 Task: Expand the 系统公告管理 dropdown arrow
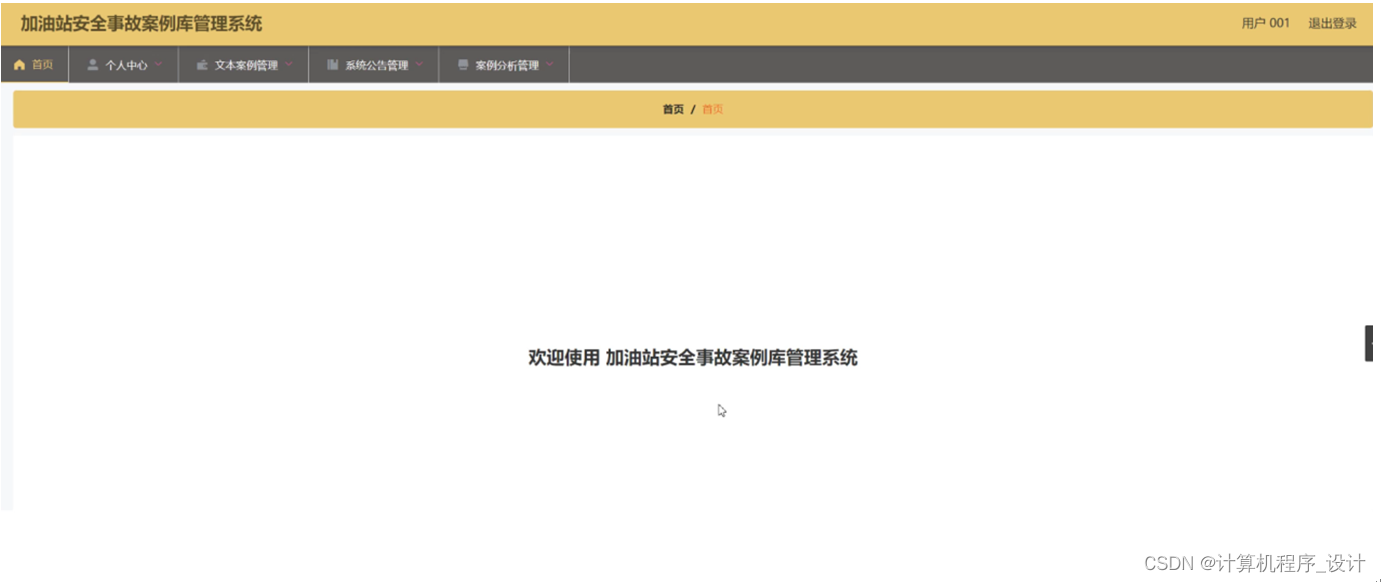[x=419, y=65]
